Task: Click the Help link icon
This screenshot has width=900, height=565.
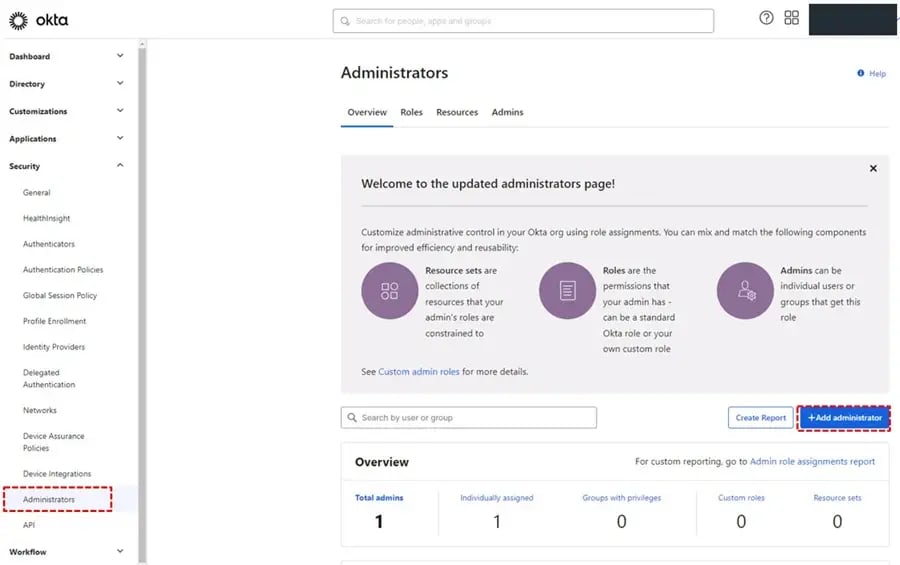Action: (860, 74)
